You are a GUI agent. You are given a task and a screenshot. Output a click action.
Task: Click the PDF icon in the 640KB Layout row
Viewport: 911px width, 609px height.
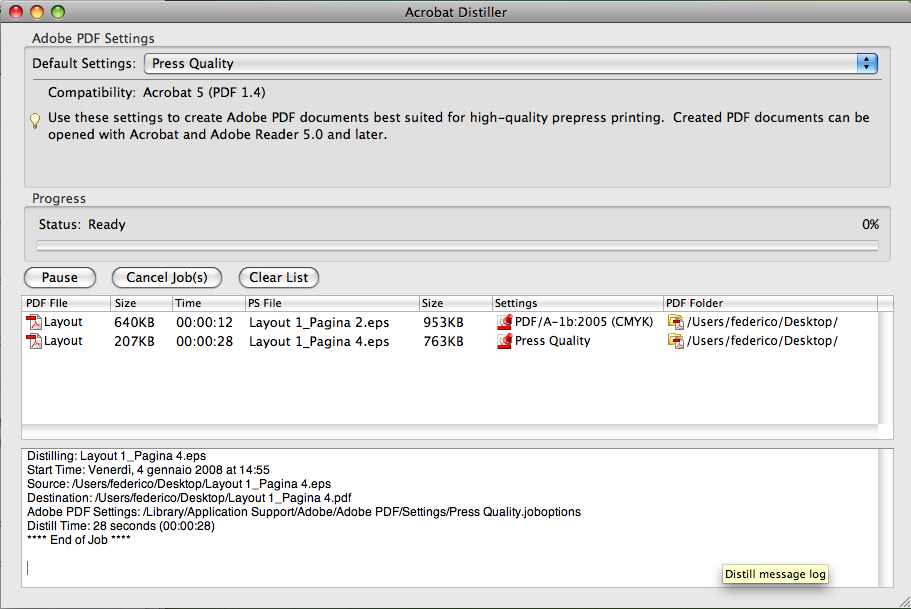click(x=34, y=322)
